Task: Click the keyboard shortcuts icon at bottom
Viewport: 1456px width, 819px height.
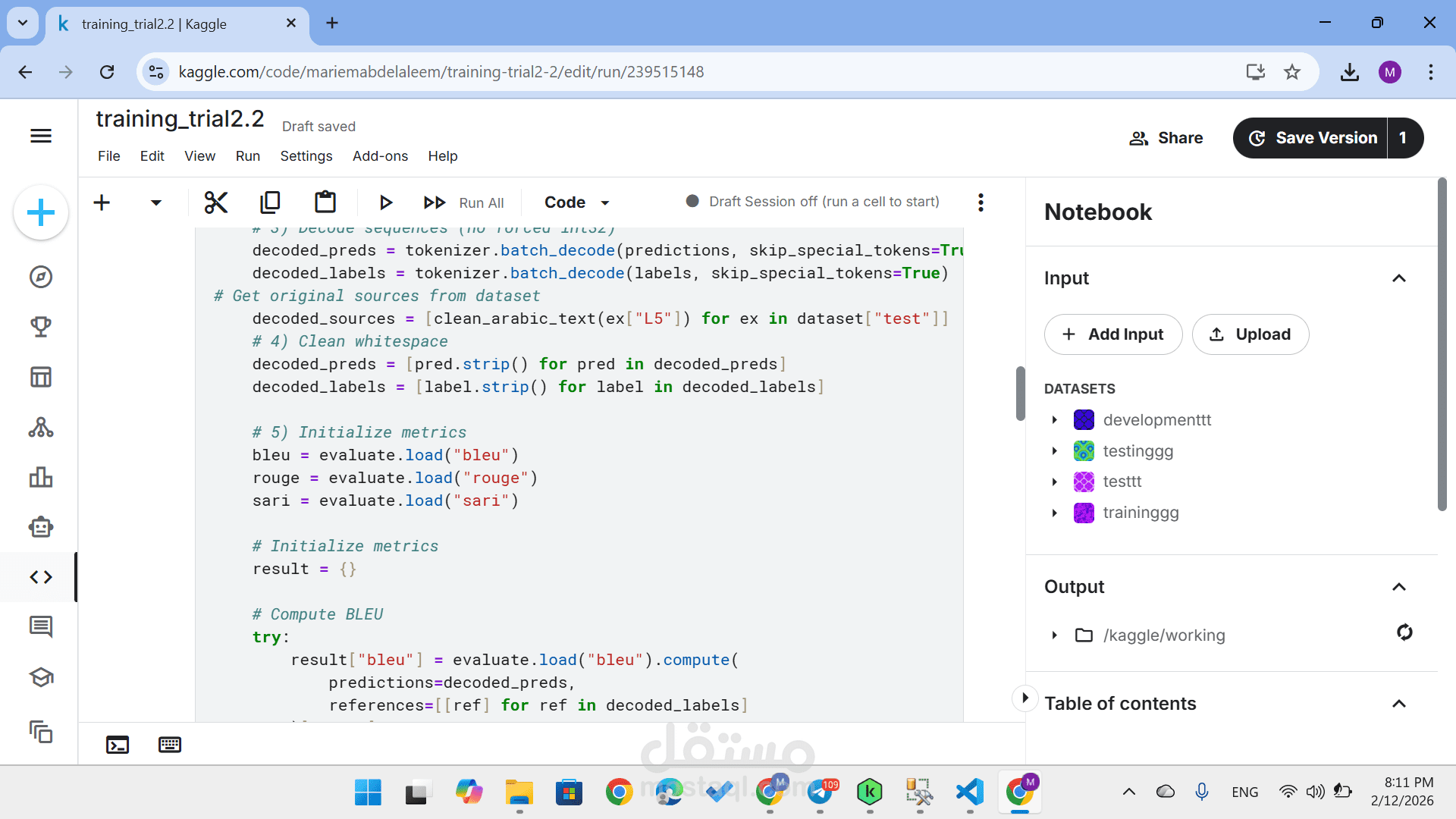Action: [x=170, y=745]
